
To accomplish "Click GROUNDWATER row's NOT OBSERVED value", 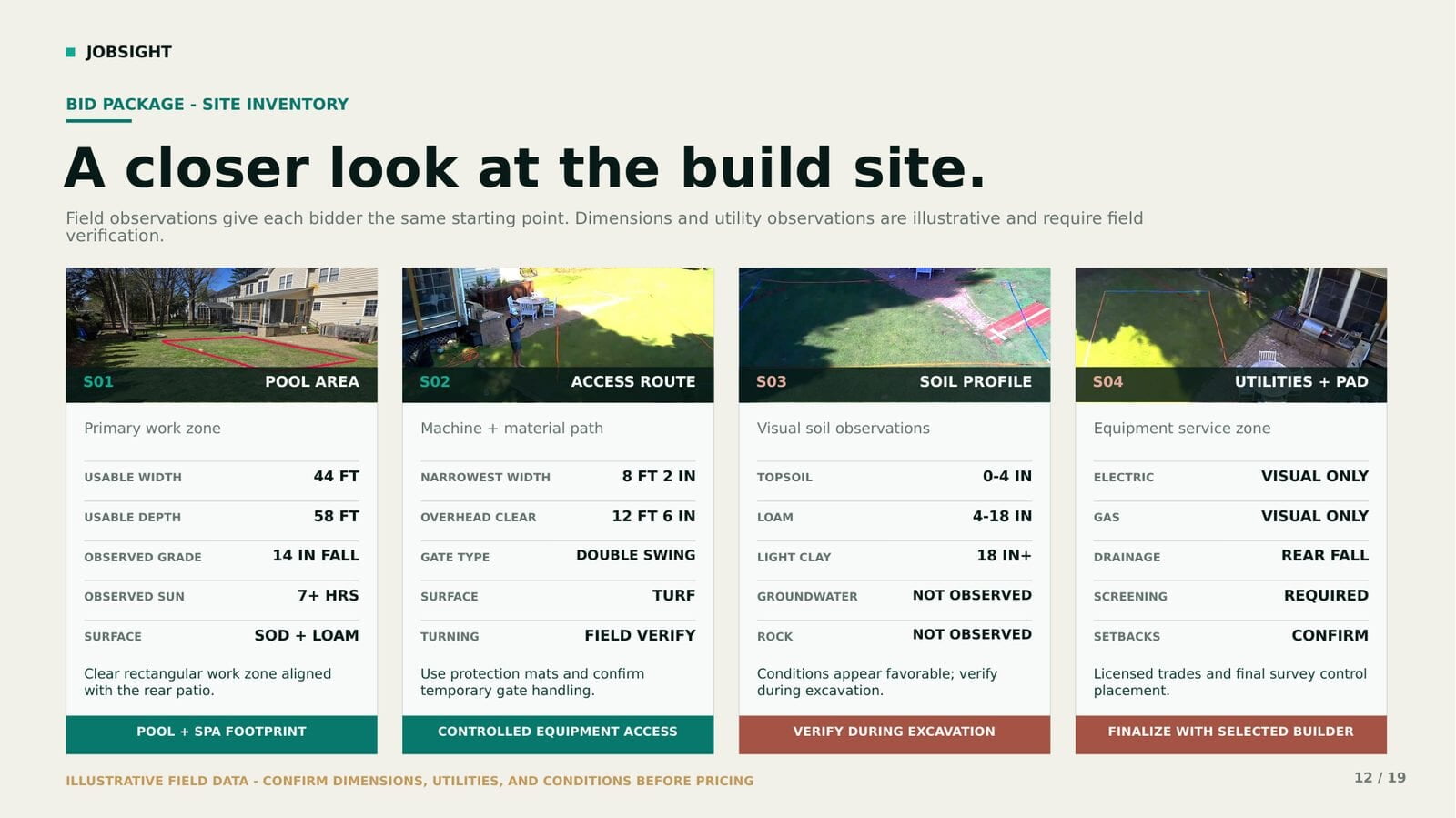I will (972, 595).
